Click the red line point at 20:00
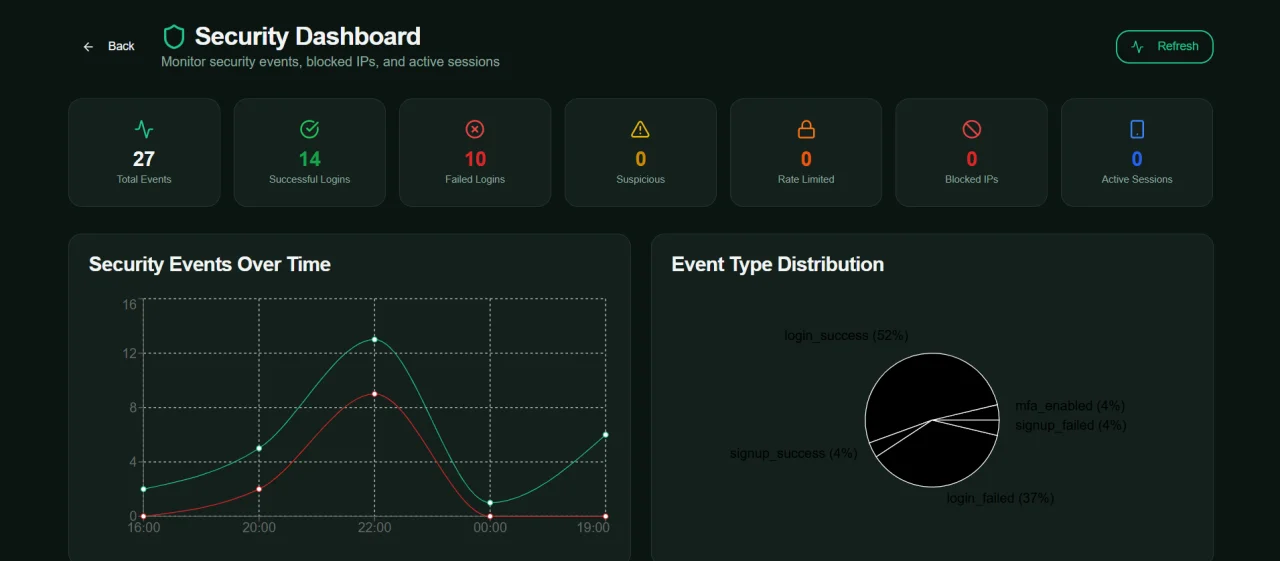The height and width of the screenshot is (561, 1280). pyautogui.click(x=259, y=489)
